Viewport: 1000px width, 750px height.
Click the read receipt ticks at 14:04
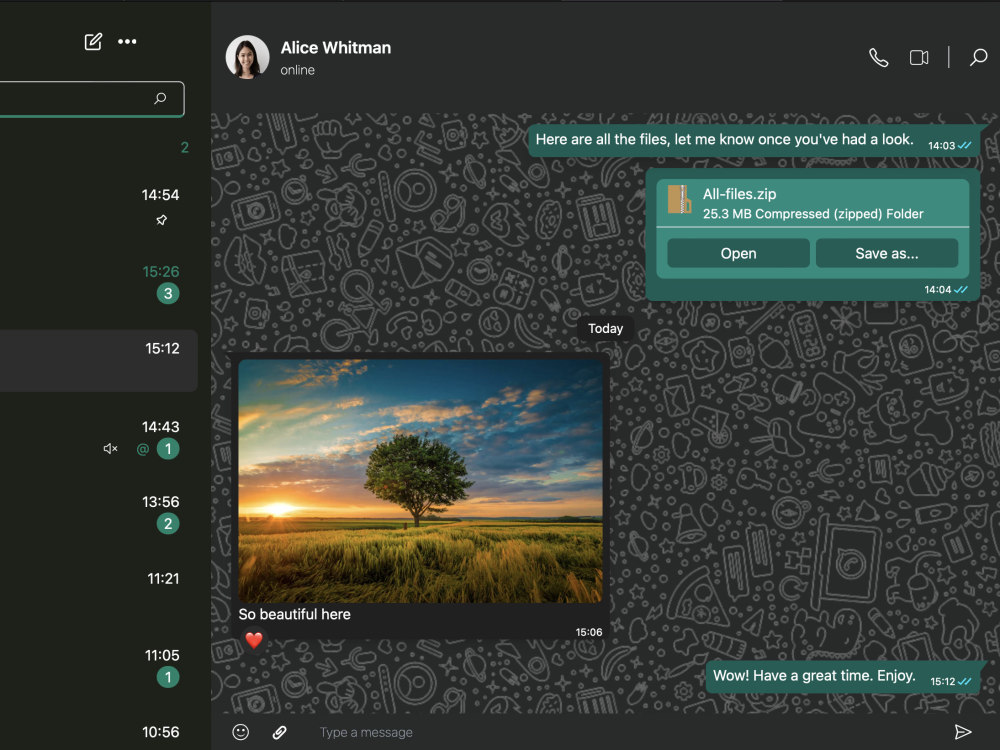click(x=960, y=290)
